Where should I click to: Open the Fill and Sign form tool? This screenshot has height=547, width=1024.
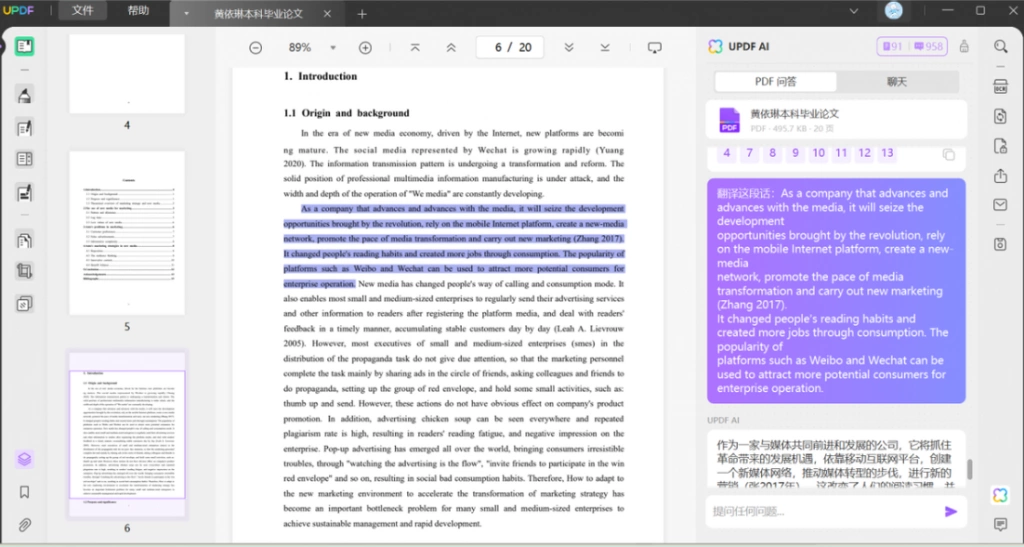point(24,193)
